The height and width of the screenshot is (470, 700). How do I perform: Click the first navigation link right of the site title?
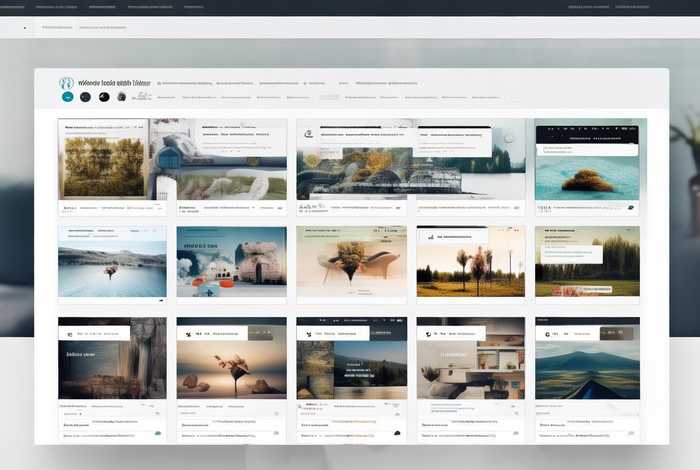click(187, 84)
